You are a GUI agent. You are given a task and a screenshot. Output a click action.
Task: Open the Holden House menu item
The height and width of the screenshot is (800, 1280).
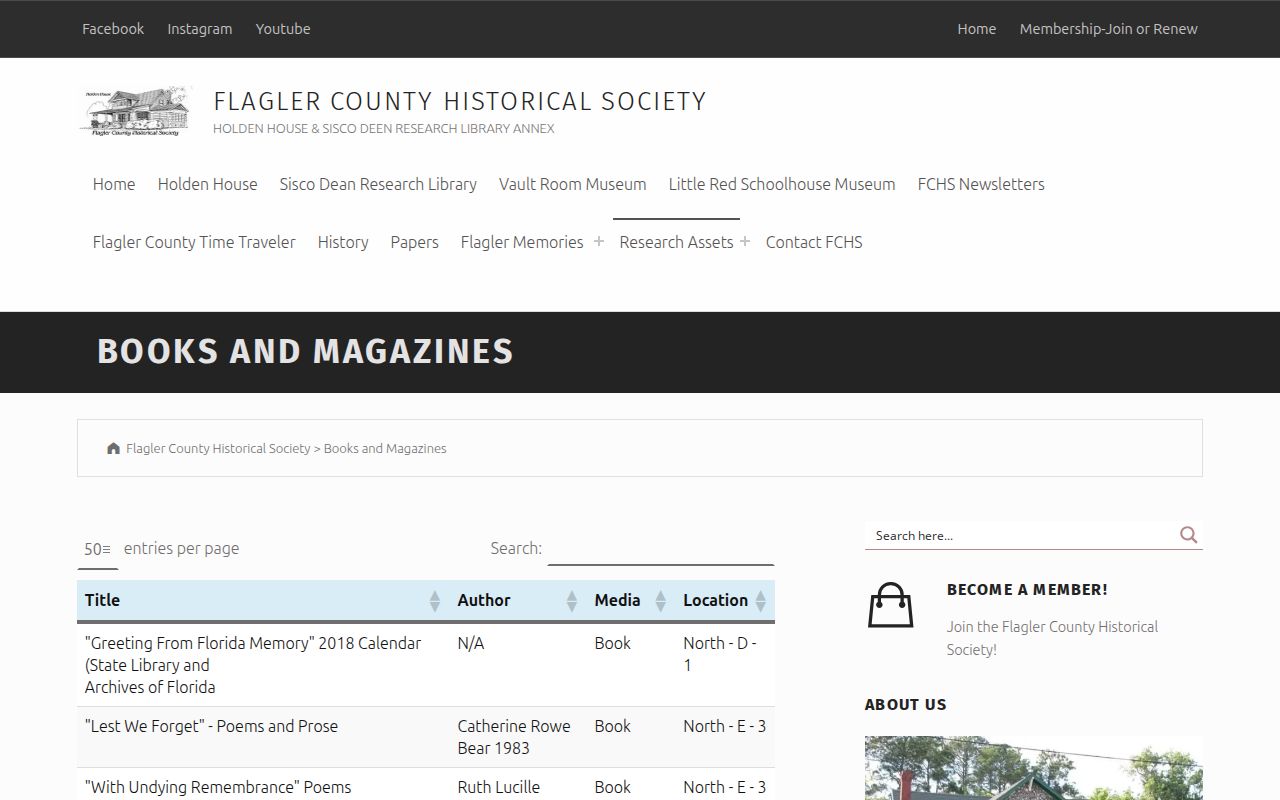(x=207, y=184)
